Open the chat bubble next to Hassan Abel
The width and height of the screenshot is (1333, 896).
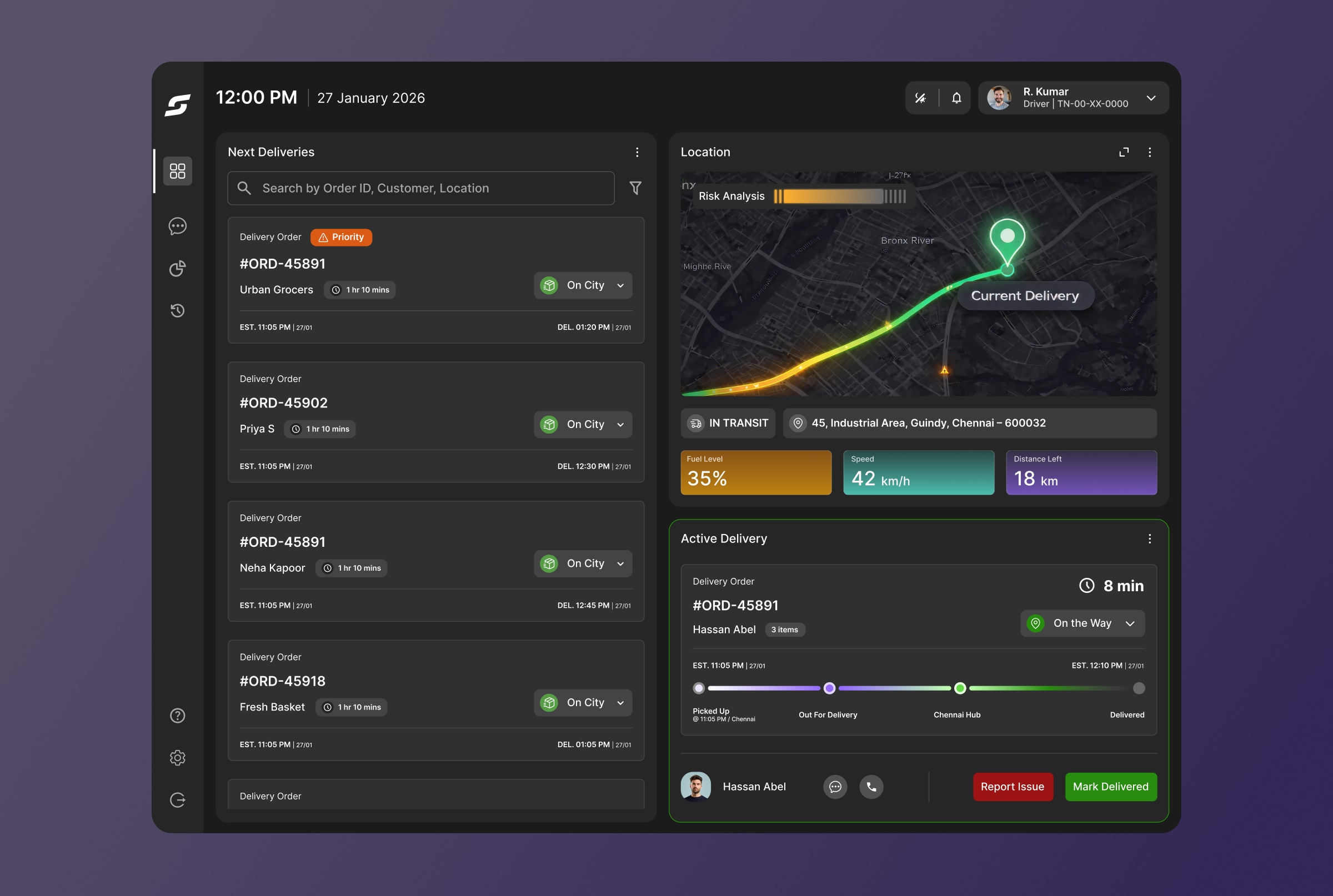(836, 786)
